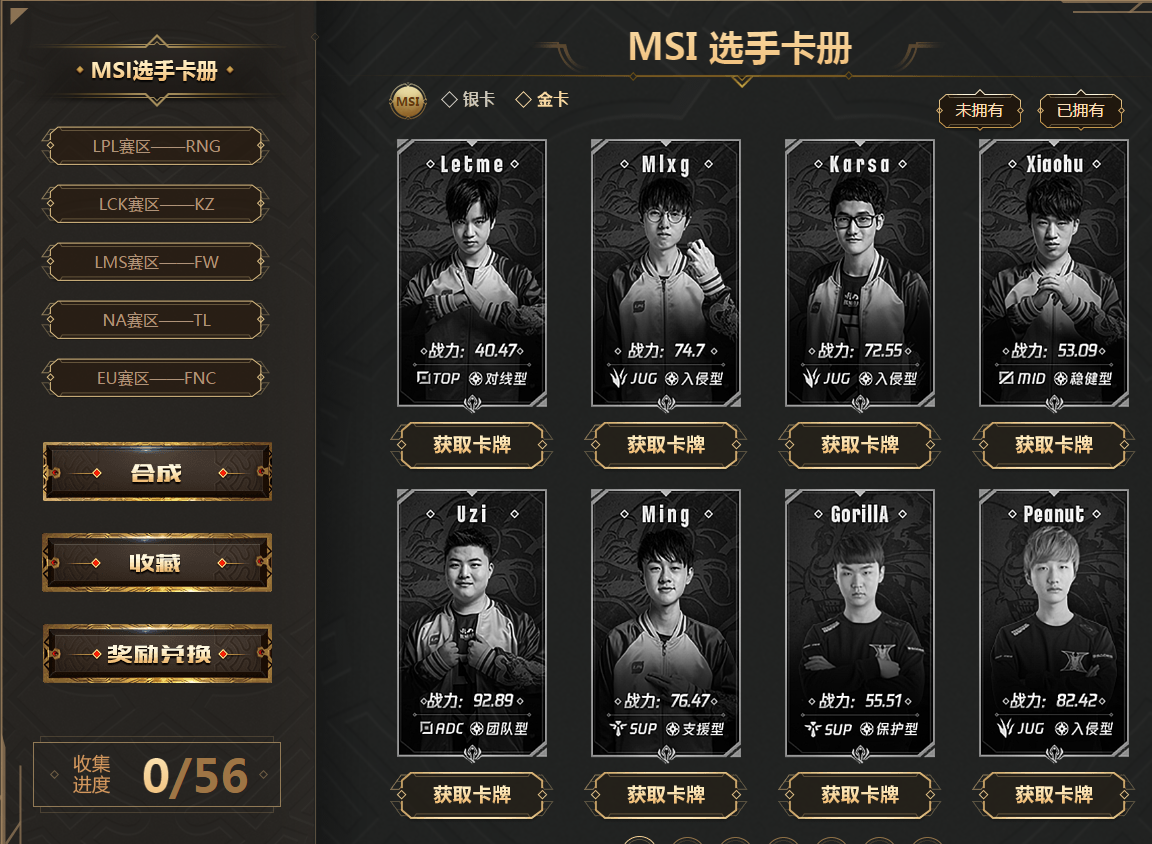Show only 未拥有 unowned cards
The width and height of the screenshot is (1152, 844).
click(x=979, y=111)
